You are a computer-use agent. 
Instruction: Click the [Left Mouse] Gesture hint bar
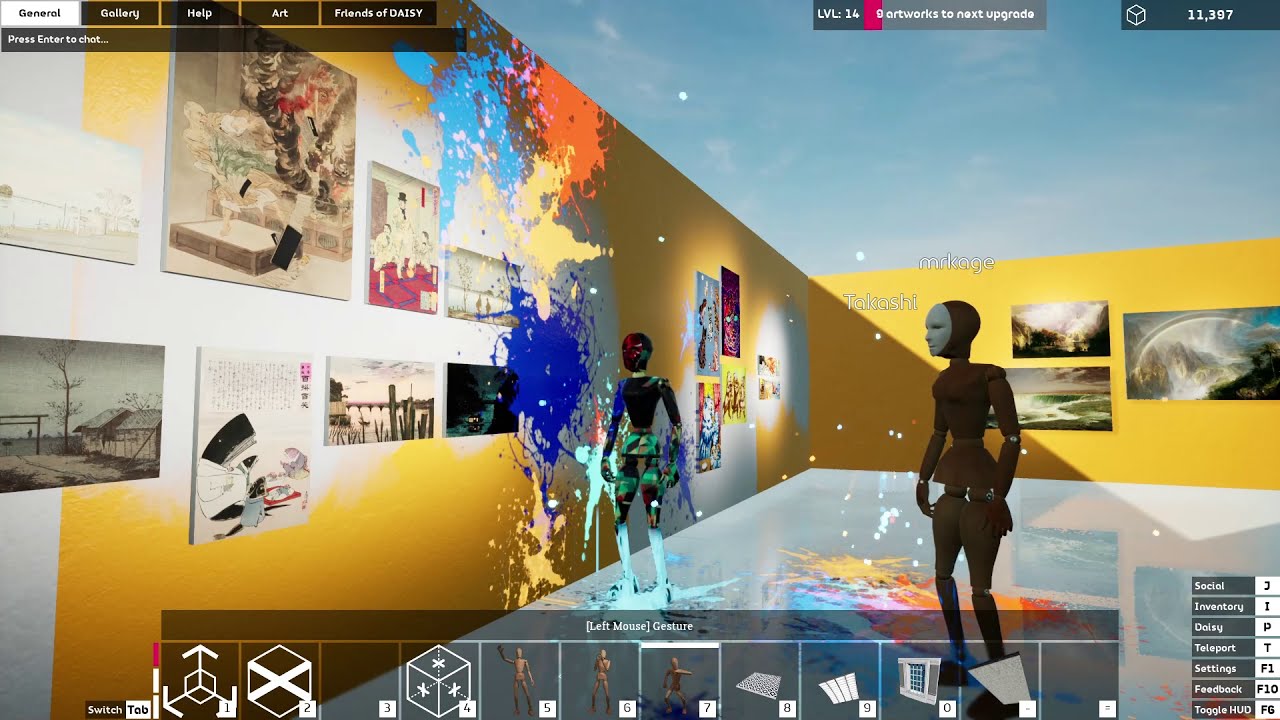tap(640, 626)
